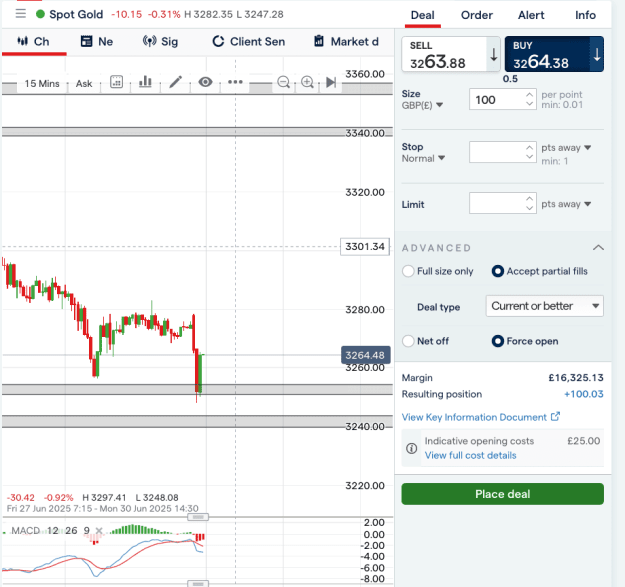Open the Stop Normal type dropdown
Image resolution: width=625 pixels, height=587 pixels.
pos(423,158)
